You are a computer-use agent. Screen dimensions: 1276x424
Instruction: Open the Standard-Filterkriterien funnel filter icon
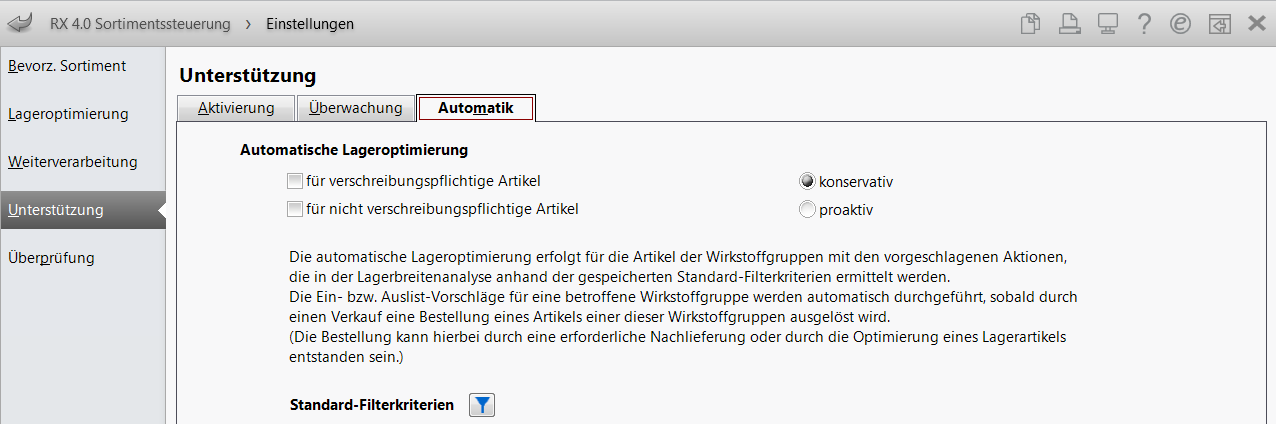[482, 405]
